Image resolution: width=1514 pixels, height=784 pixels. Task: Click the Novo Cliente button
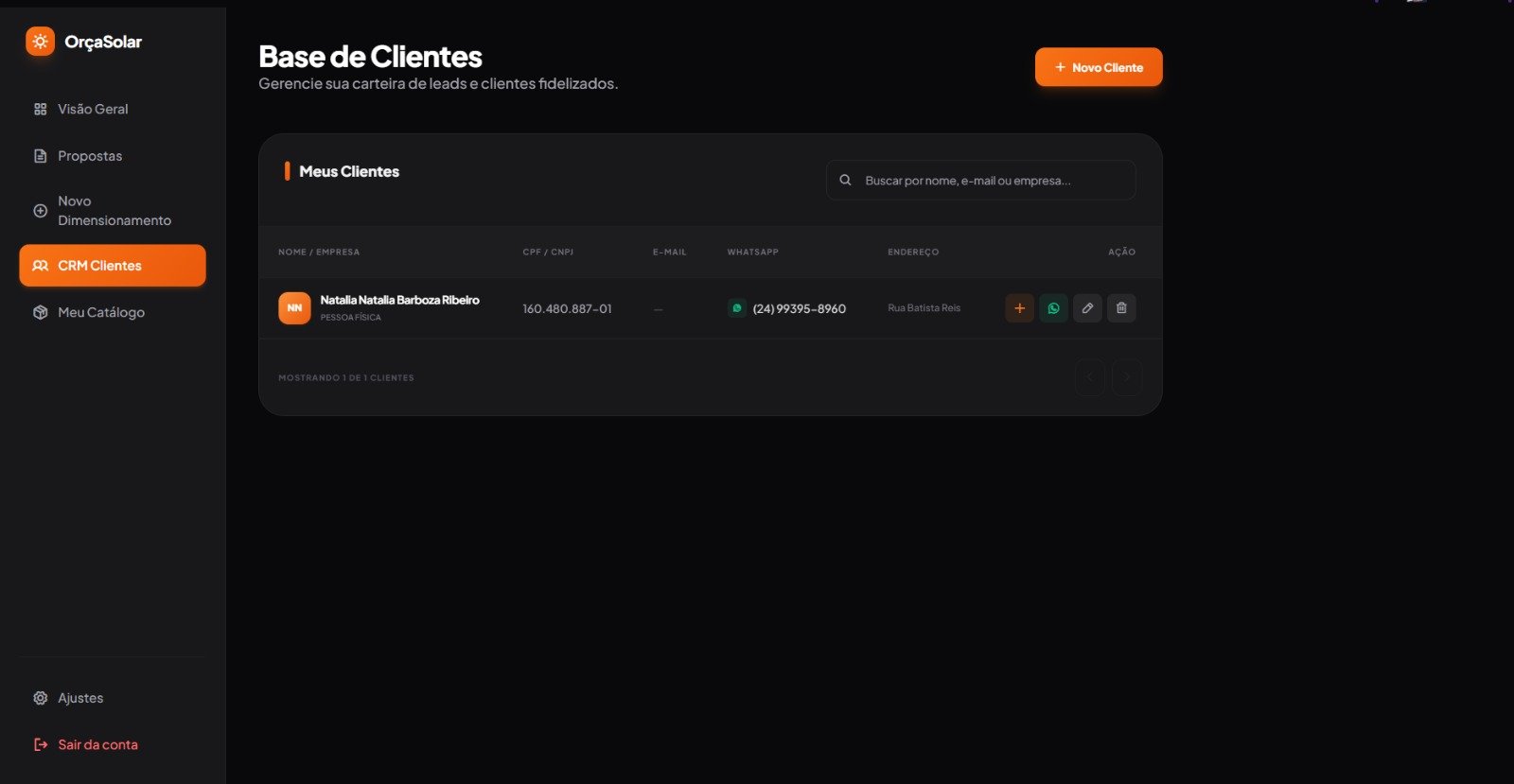point(1099,67)
